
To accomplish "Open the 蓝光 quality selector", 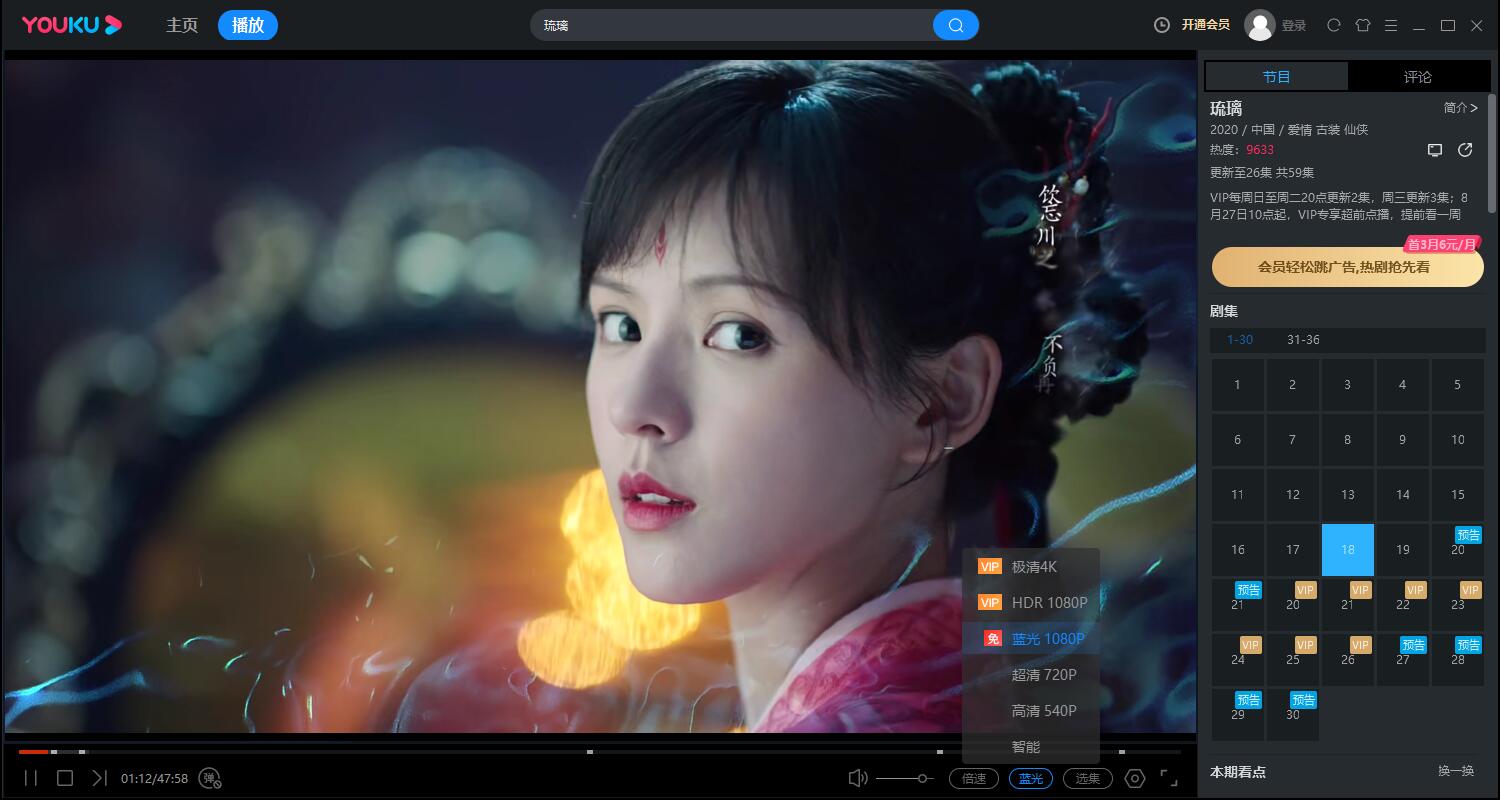I will click(1030, 779).
